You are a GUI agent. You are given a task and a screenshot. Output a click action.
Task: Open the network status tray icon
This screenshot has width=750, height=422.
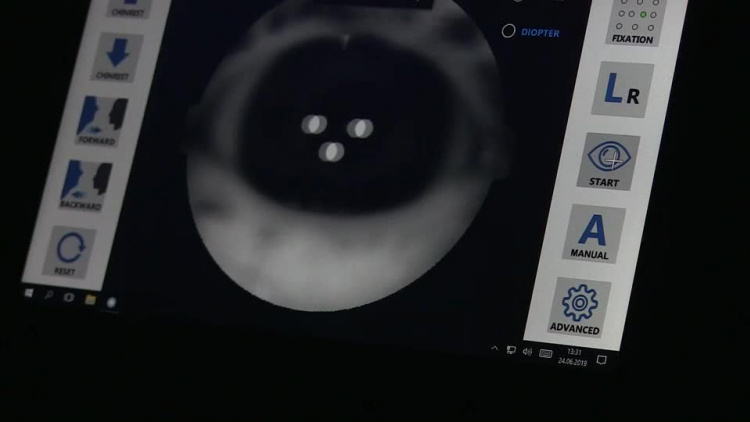pyautogui.click(x=511, y=350)
